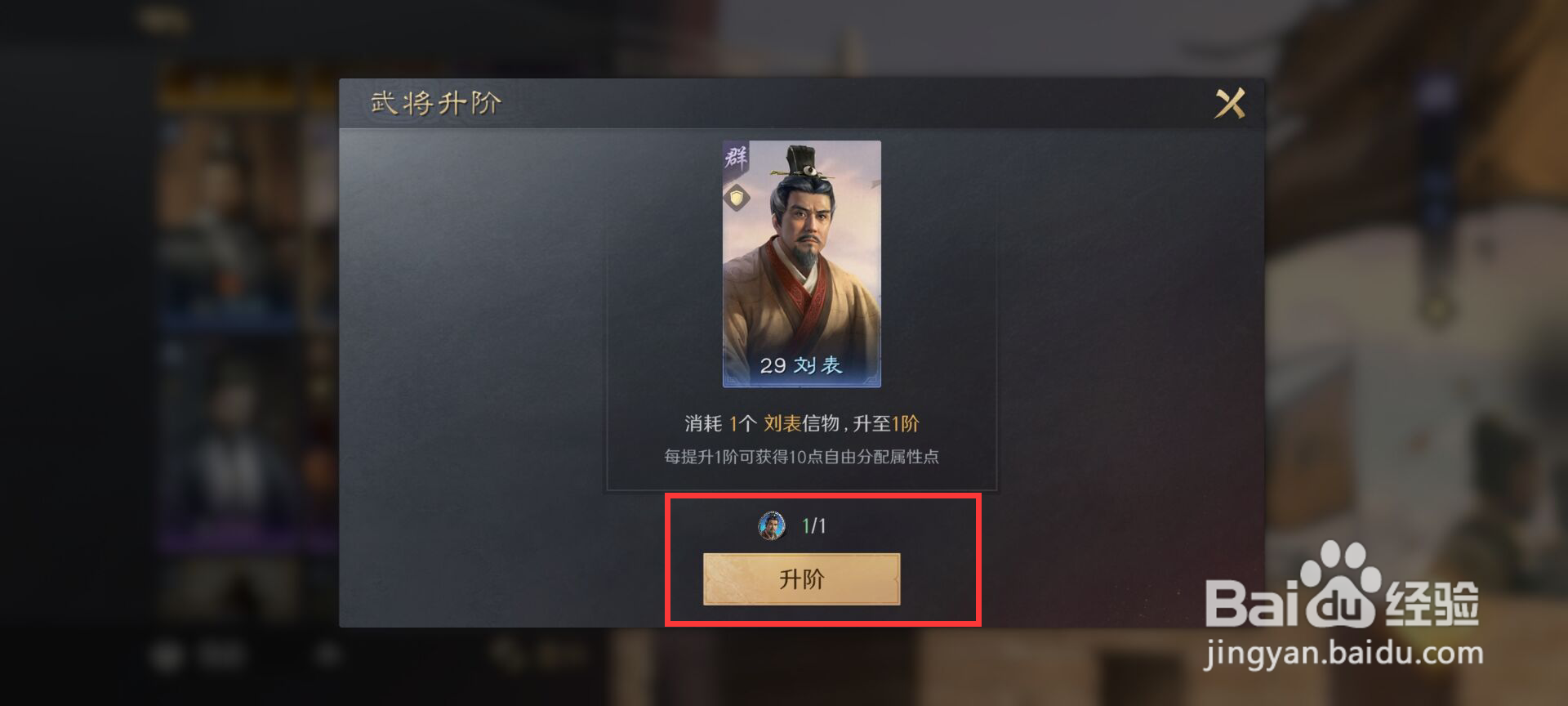Open the jingyan.baidu.com link text
The image size is (1568, 706).
[1343, 654]
